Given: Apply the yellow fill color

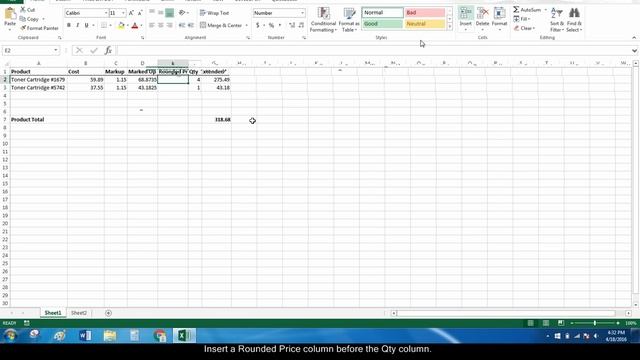Looking at the screenshot, I should click(x=121, y=25).
